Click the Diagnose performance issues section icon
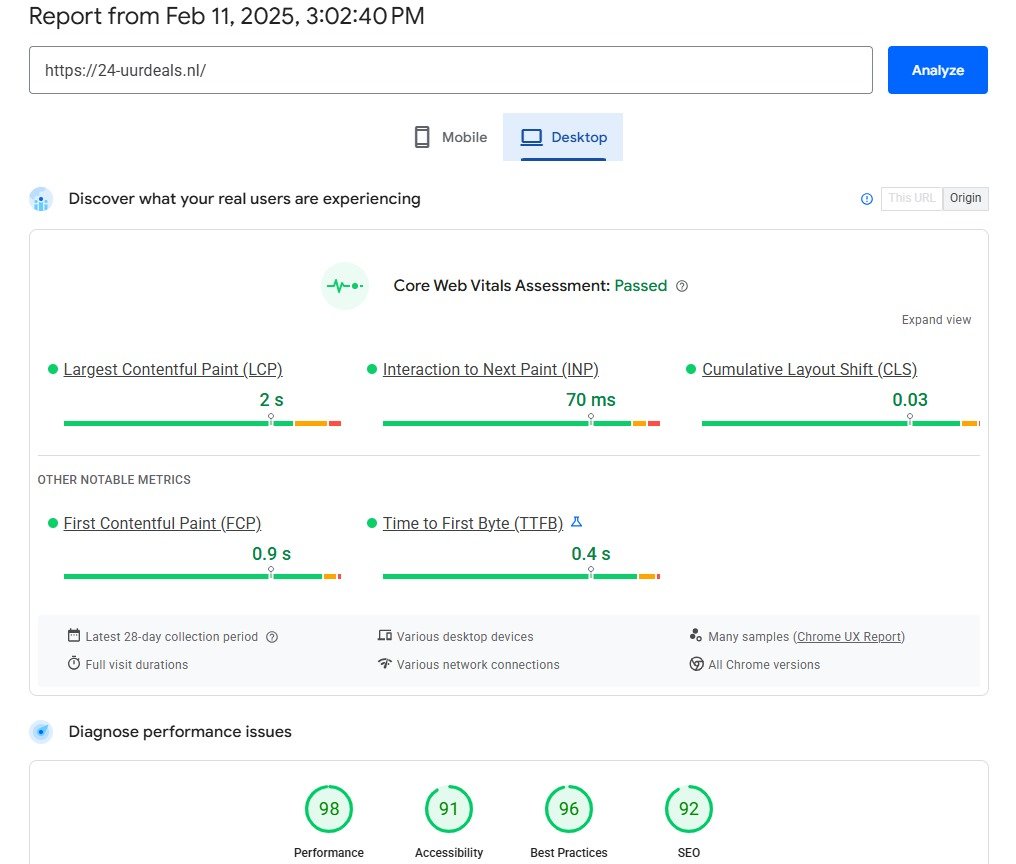Image resolution: width=1016 pixels, height=864 pixels. pyautogui.click(x=40, y=731)
